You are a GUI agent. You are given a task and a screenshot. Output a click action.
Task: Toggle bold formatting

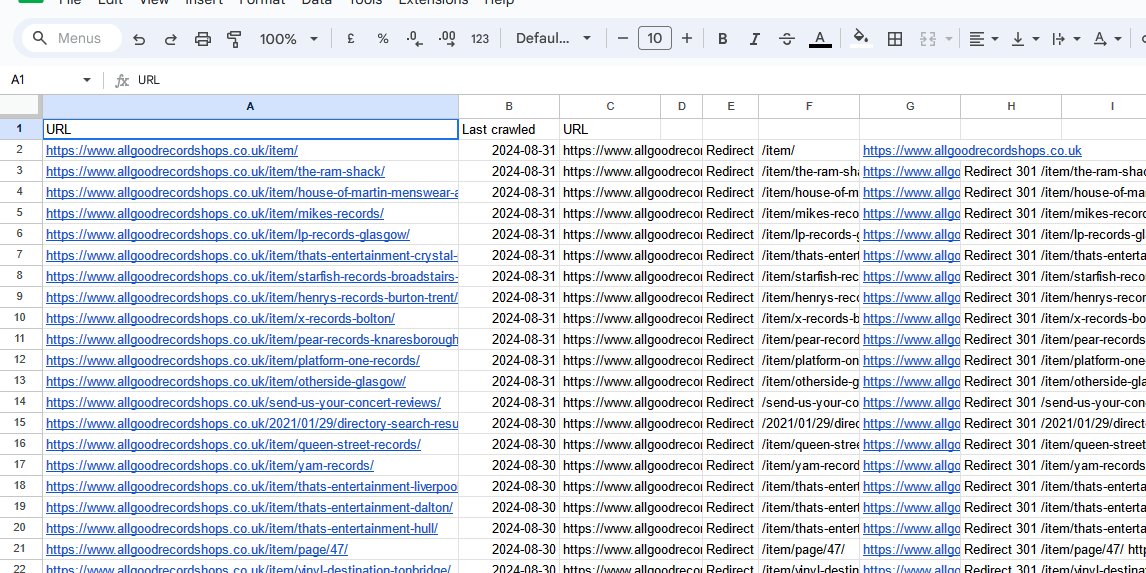click(x=722, y=39)
